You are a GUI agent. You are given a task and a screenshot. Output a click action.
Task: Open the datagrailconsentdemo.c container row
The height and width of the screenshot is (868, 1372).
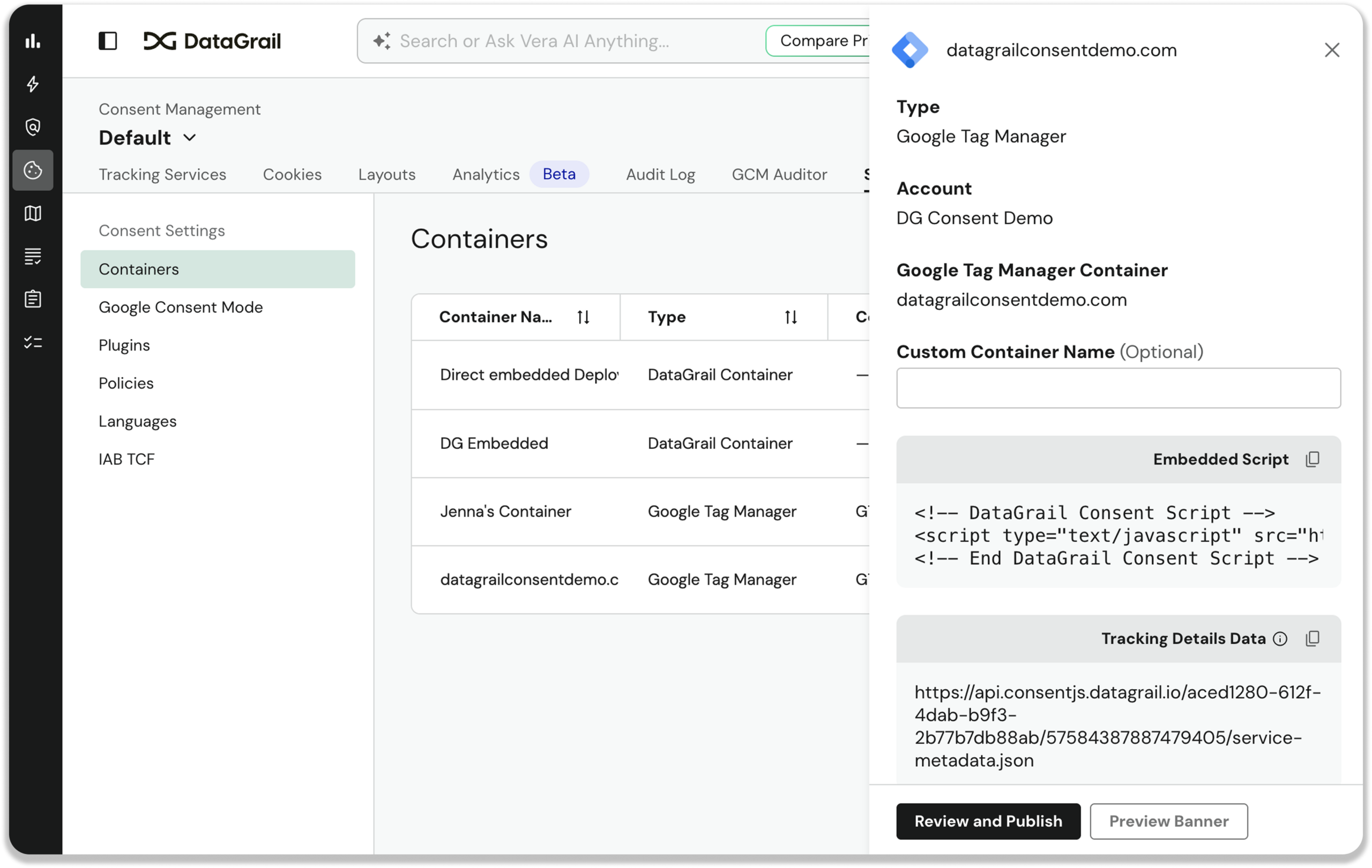pos(640,580)
